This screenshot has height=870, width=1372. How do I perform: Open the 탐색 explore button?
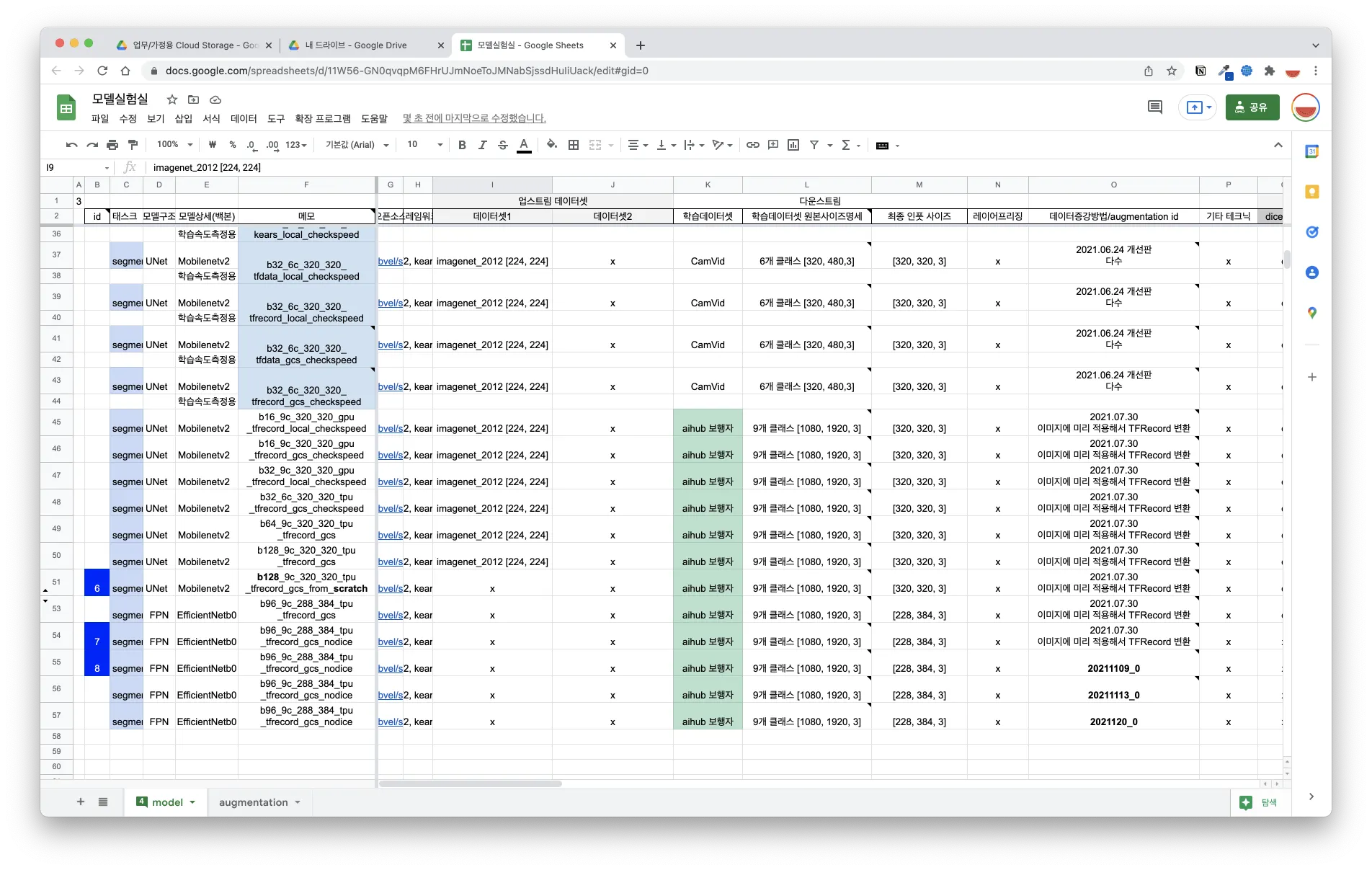(x=1258, y=802)
